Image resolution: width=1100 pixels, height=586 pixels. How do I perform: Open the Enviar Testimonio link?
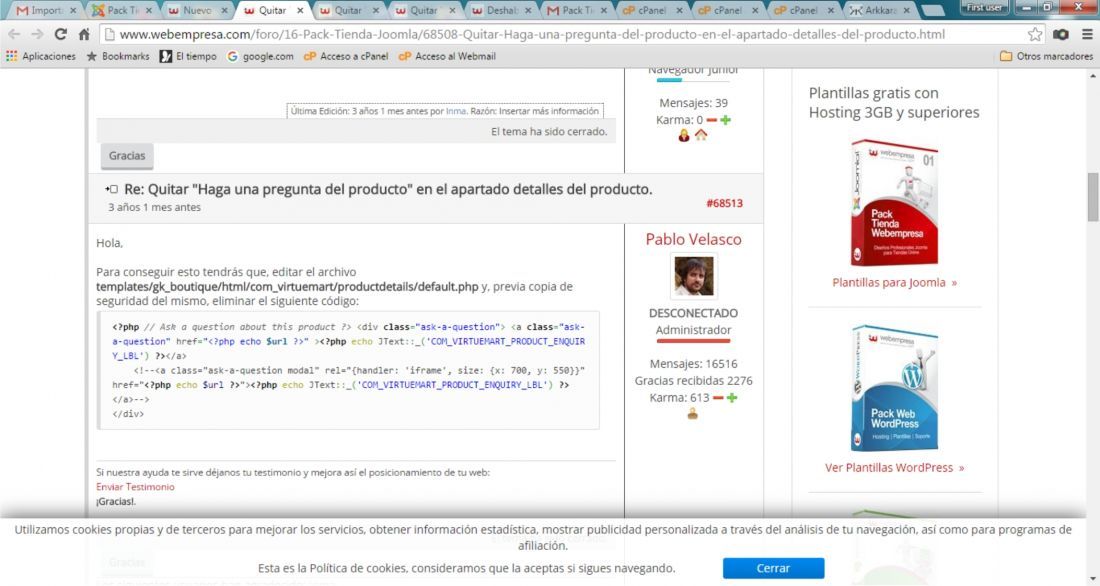[135, 487]
